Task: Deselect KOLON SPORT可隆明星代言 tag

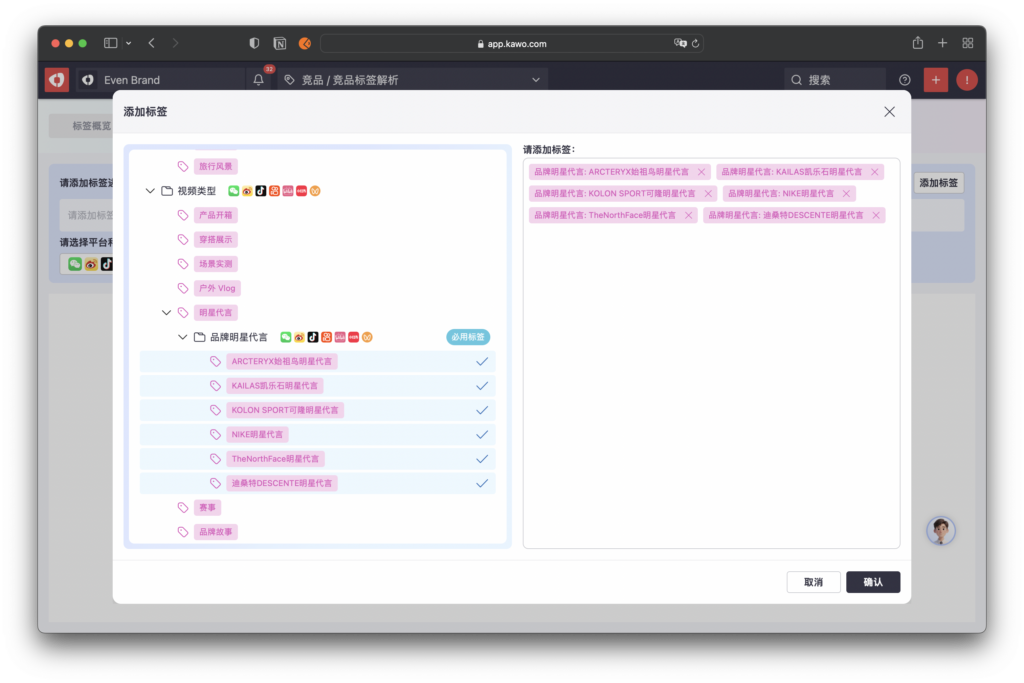Action: point(482,410)
